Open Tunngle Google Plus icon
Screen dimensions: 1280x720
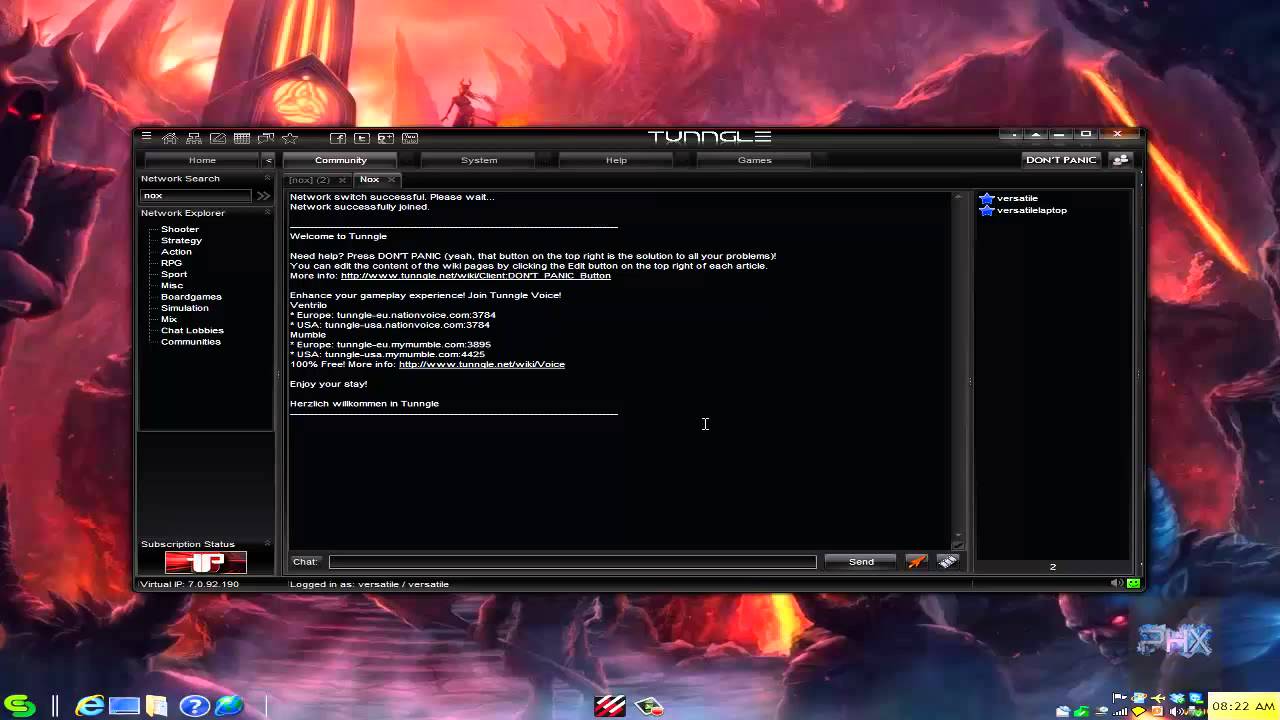pos(386,138)
